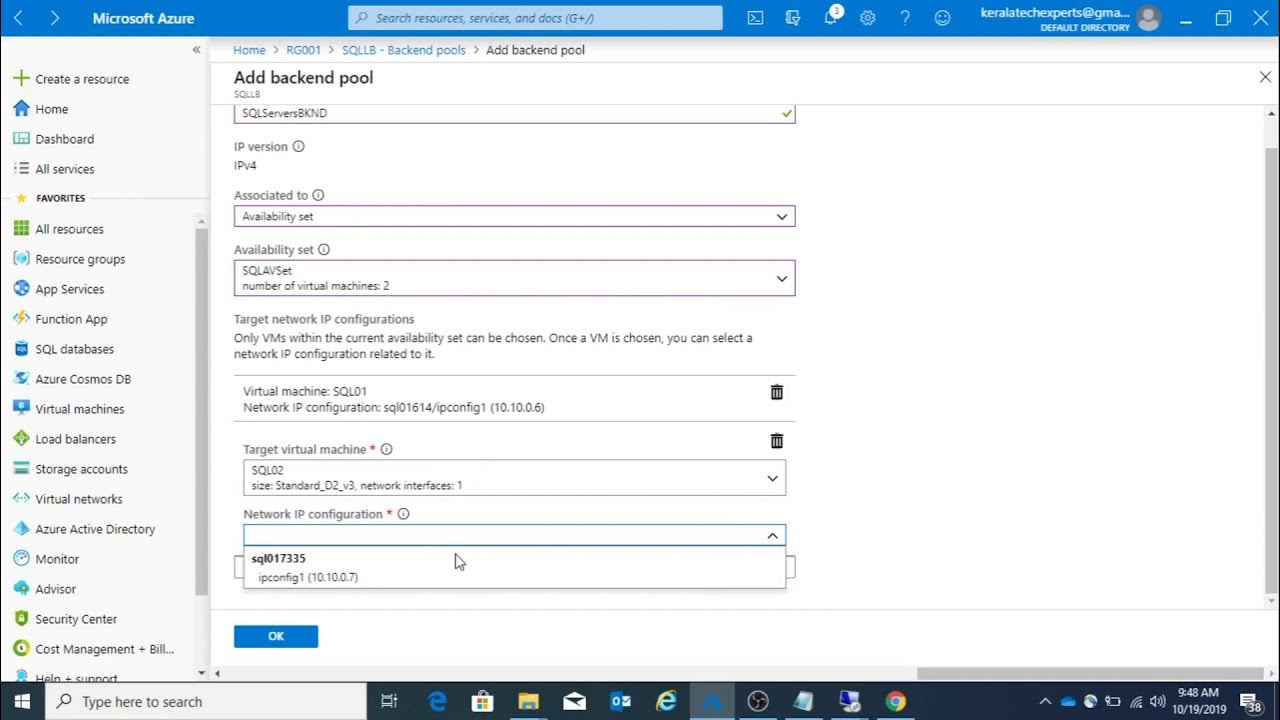Open Windows Start menu
Viewport: 1280px width, 720px height.
coord(22,701)
